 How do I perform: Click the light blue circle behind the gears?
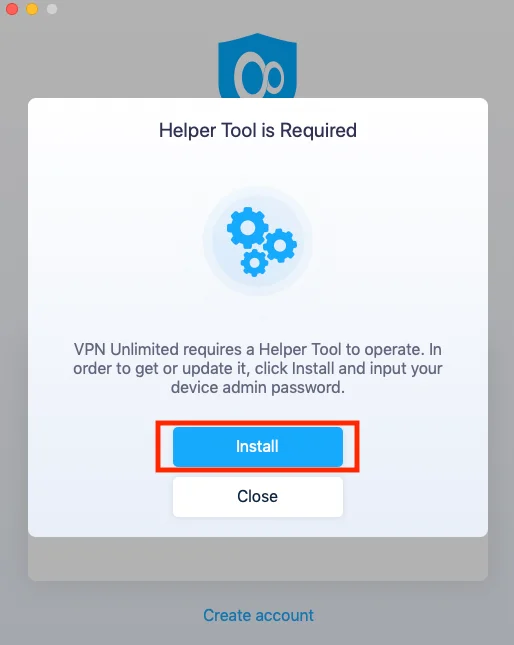pos(258,241)
